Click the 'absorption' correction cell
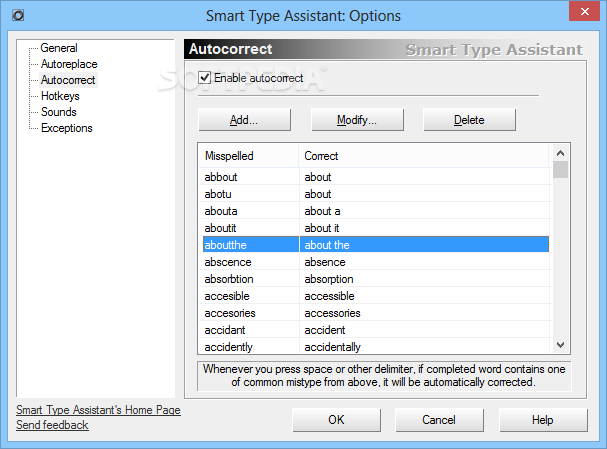The height and width of the screenshot is (449, 607). tap(424, 279)
